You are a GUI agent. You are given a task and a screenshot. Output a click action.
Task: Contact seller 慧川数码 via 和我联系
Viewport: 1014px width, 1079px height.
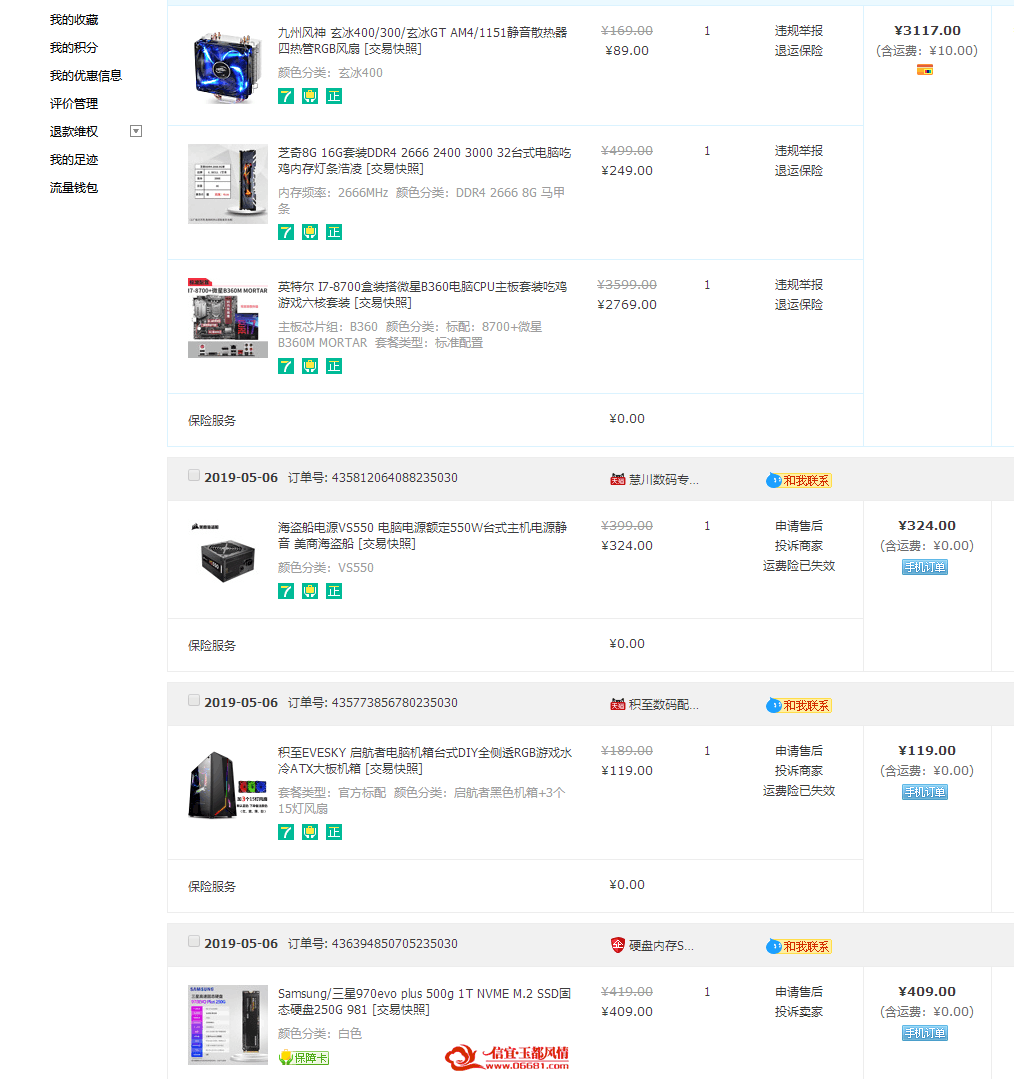pos(799,480)
